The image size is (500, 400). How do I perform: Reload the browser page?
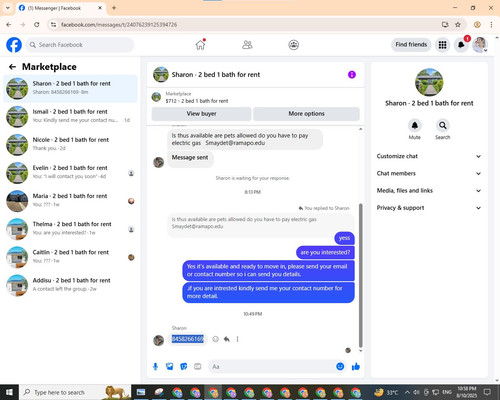tap(37, 25)
